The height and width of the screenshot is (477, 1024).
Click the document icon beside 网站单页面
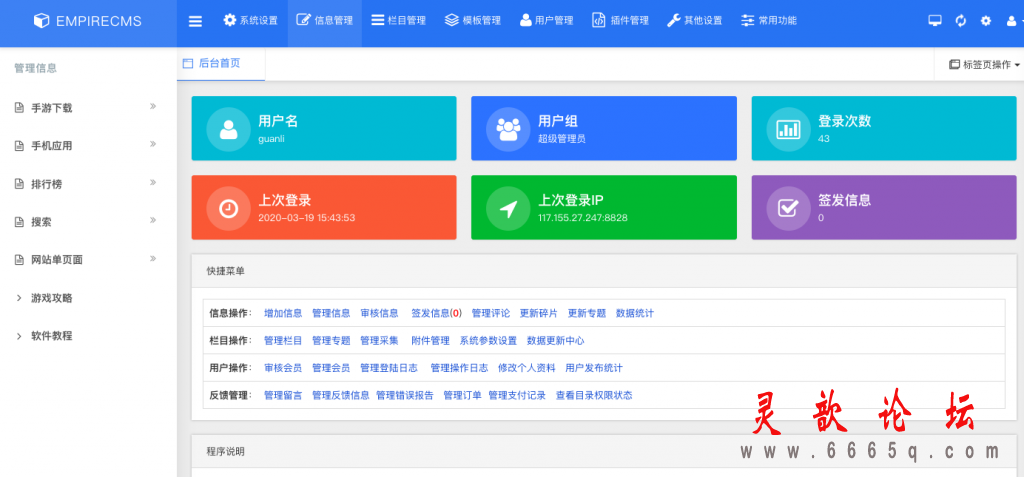click(20, 260)
